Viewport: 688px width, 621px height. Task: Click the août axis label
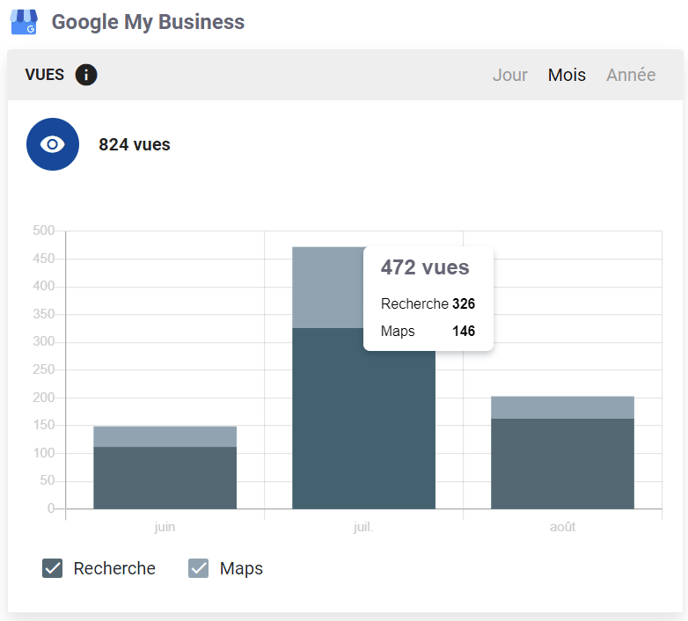(x=563, y=527)
